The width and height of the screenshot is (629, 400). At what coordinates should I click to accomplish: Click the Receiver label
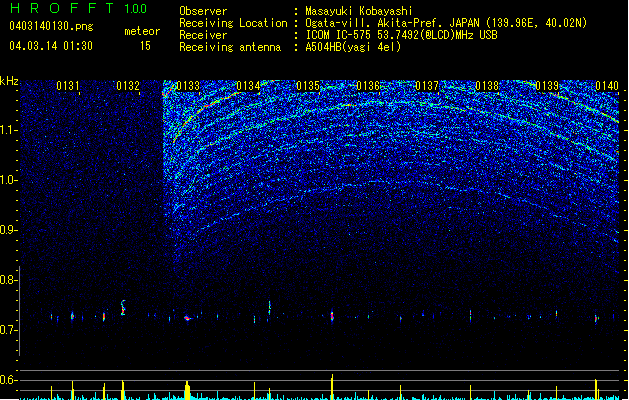point(203,35)
